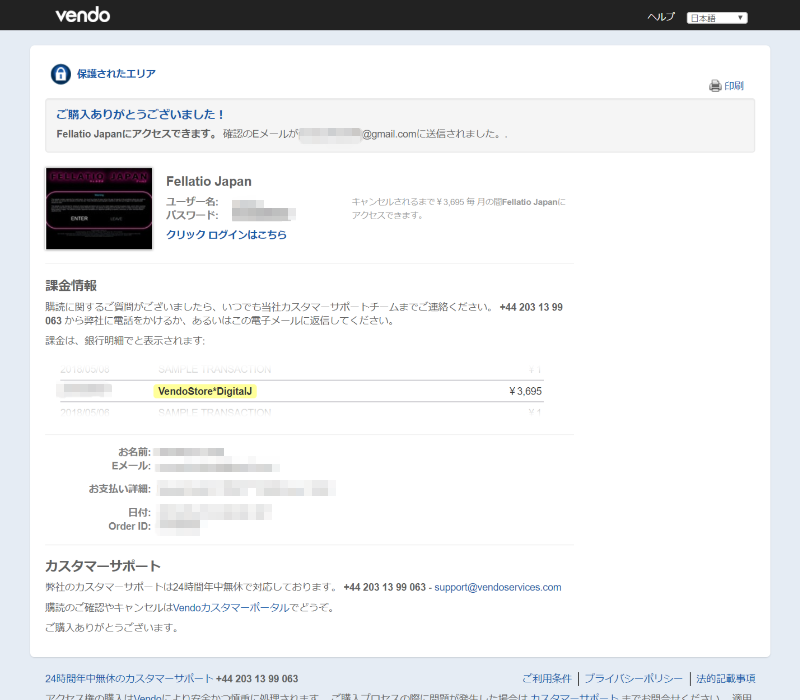The image size is (800, 700).
Task: Open the Vendoカスタマーポータル link
Action: point(231,608)
